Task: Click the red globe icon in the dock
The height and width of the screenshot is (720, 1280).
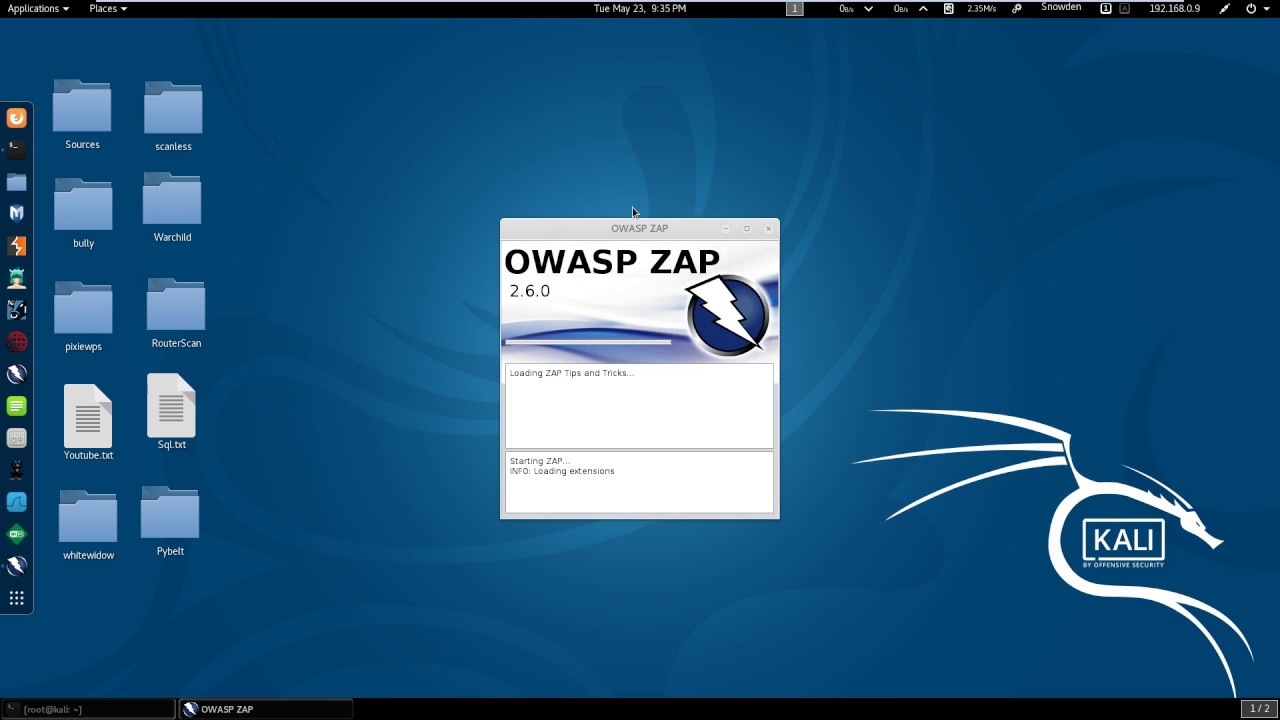Action: (16, 342)
